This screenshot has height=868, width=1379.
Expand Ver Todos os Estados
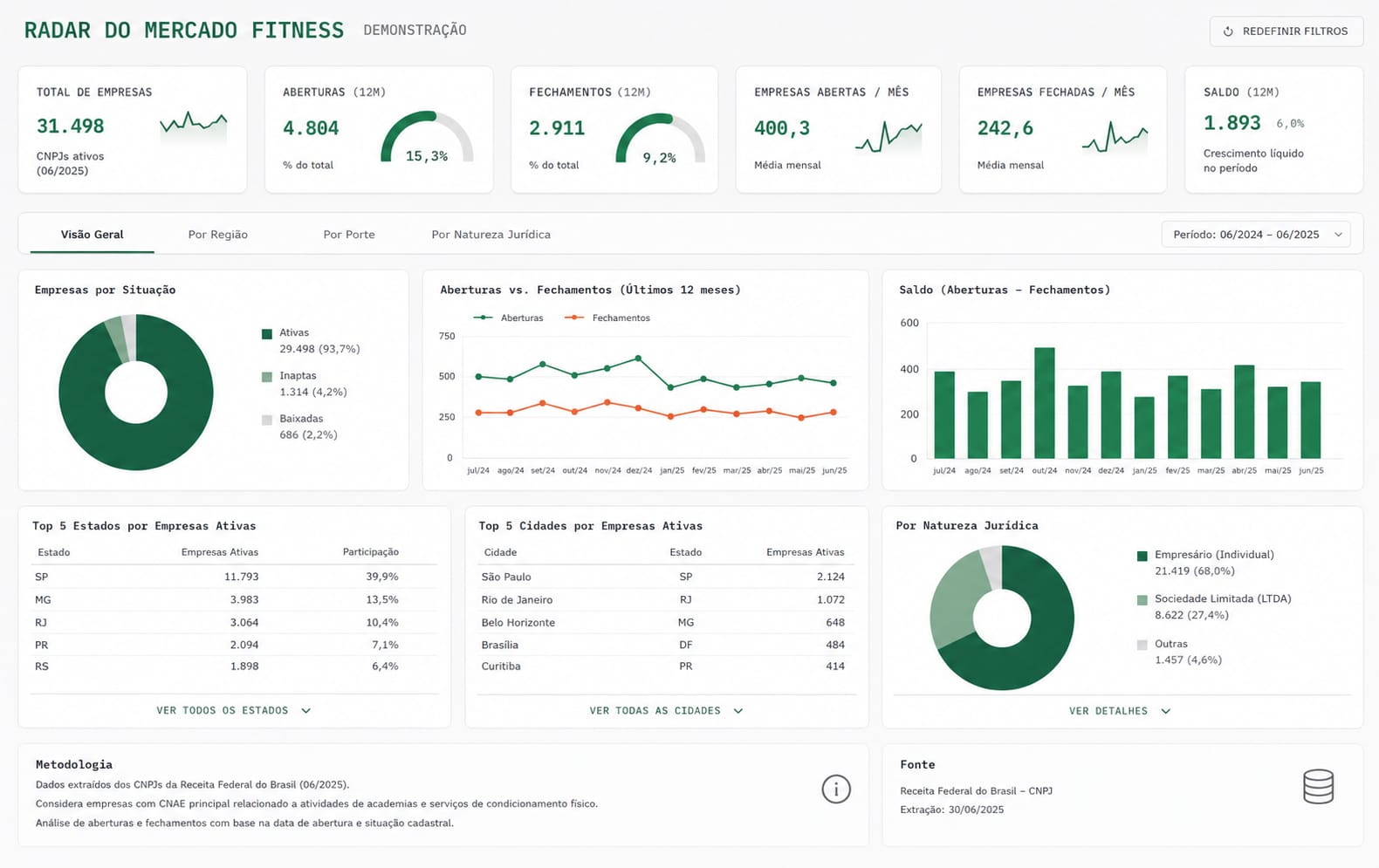pos(233,711)
